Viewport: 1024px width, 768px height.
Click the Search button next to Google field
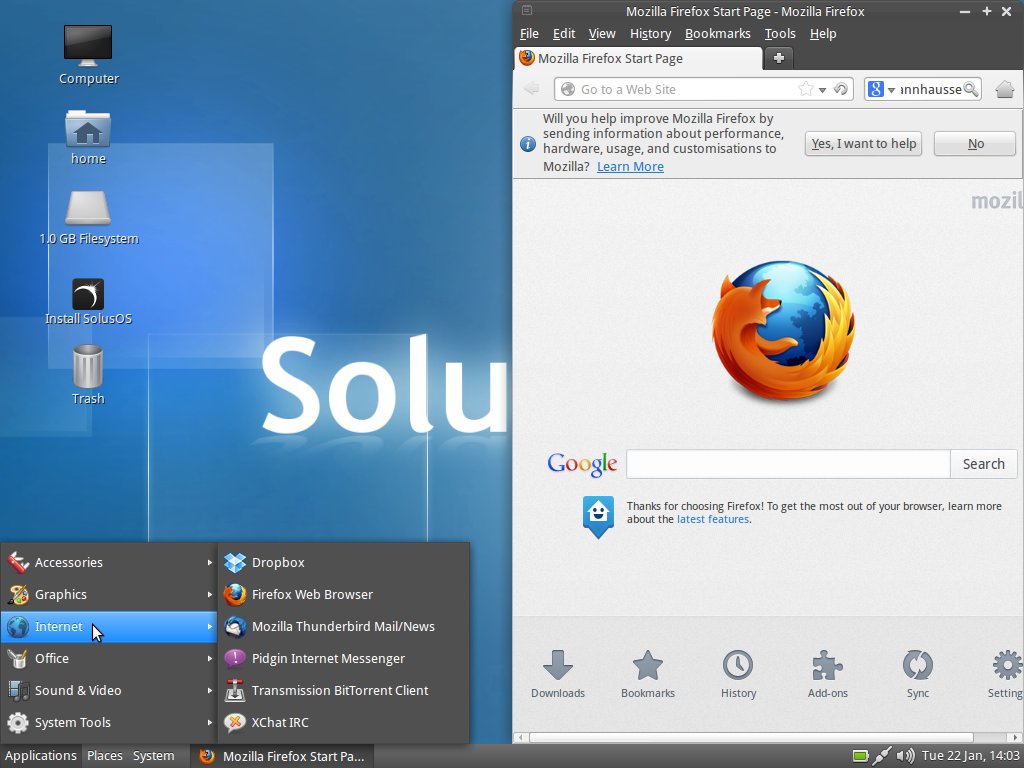[x=984, y=464]
